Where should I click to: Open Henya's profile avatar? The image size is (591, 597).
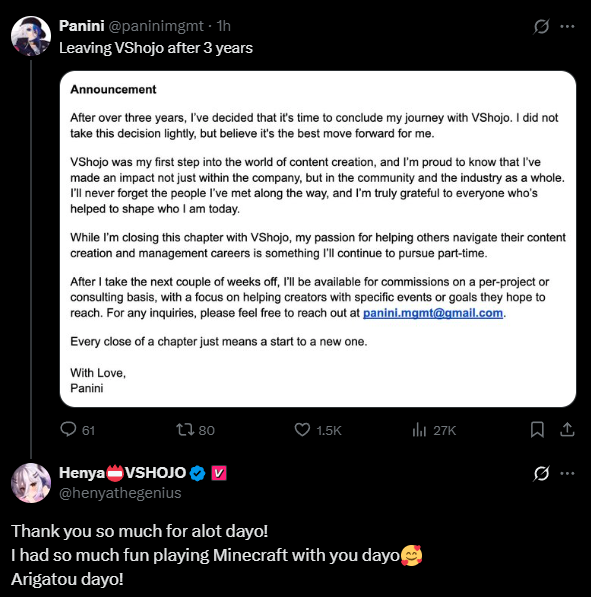31,483
